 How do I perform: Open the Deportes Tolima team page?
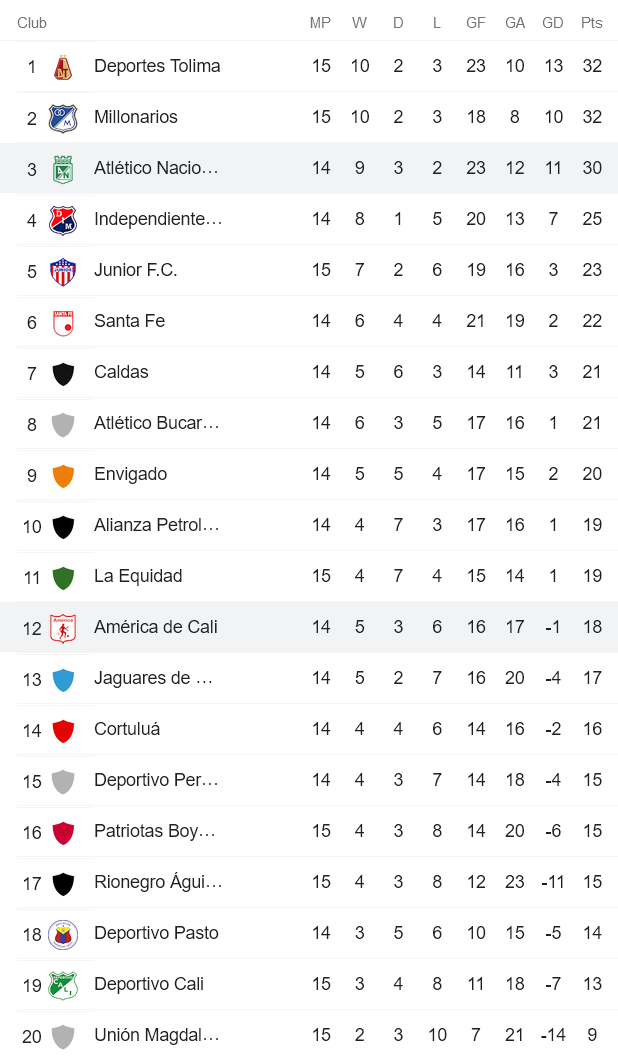coord(158,66)
